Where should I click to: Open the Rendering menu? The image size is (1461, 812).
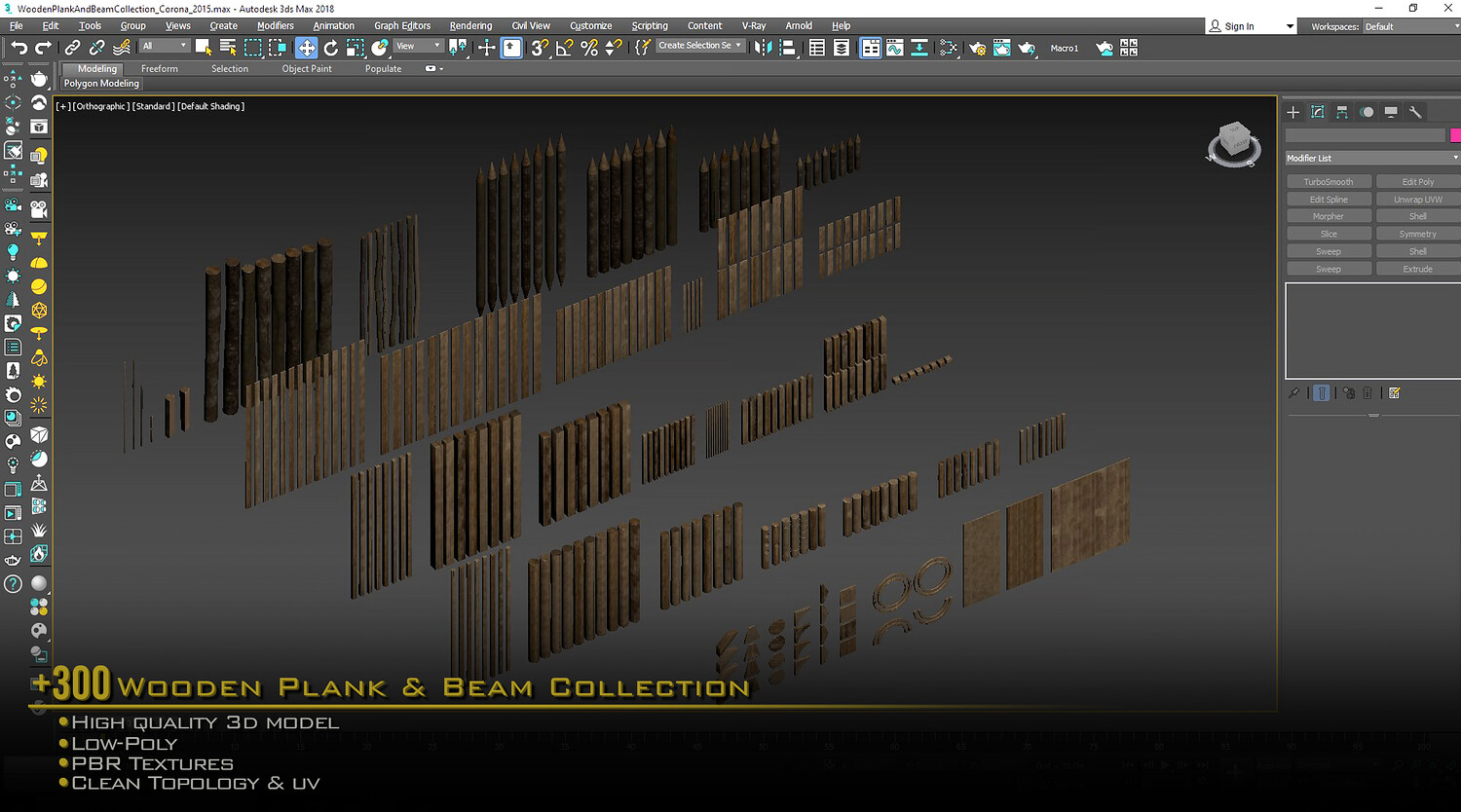pyautogui.click(x=470, y=26)
